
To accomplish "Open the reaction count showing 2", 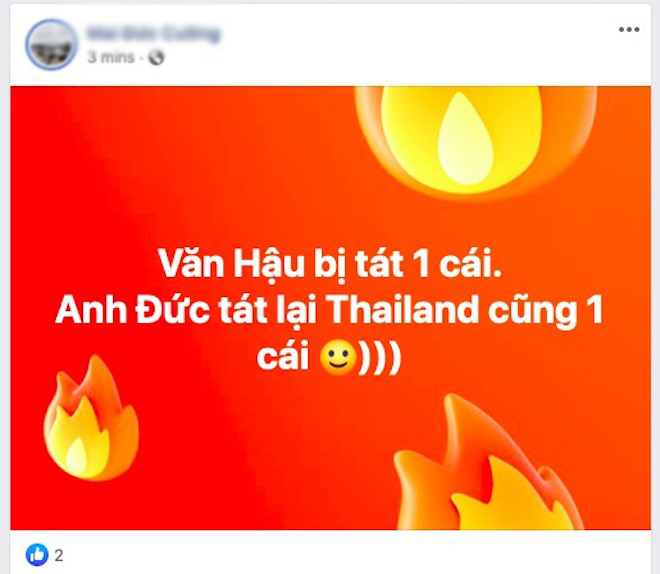I will [59, 555].
